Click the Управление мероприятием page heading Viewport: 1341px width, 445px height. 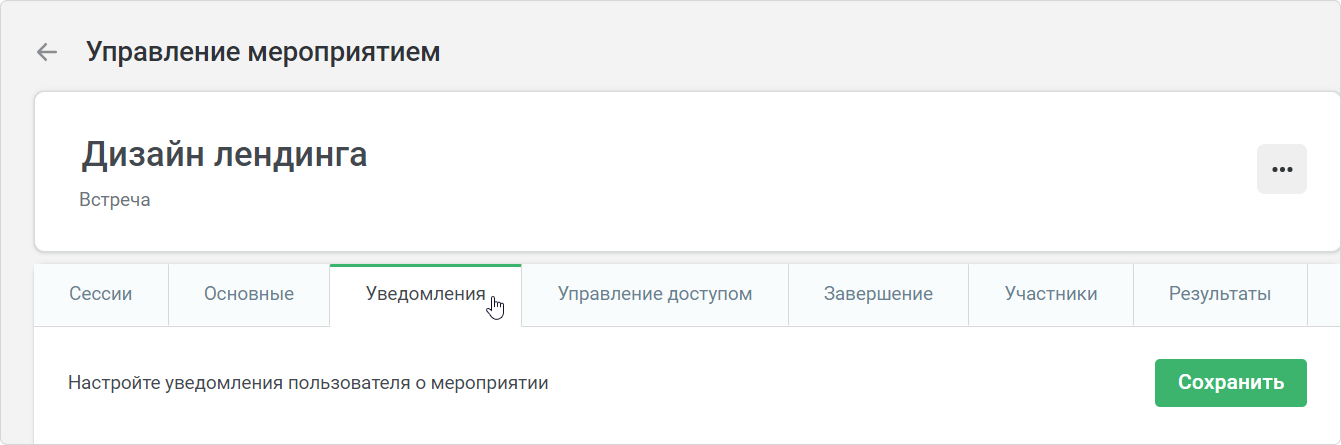[263, 52]
